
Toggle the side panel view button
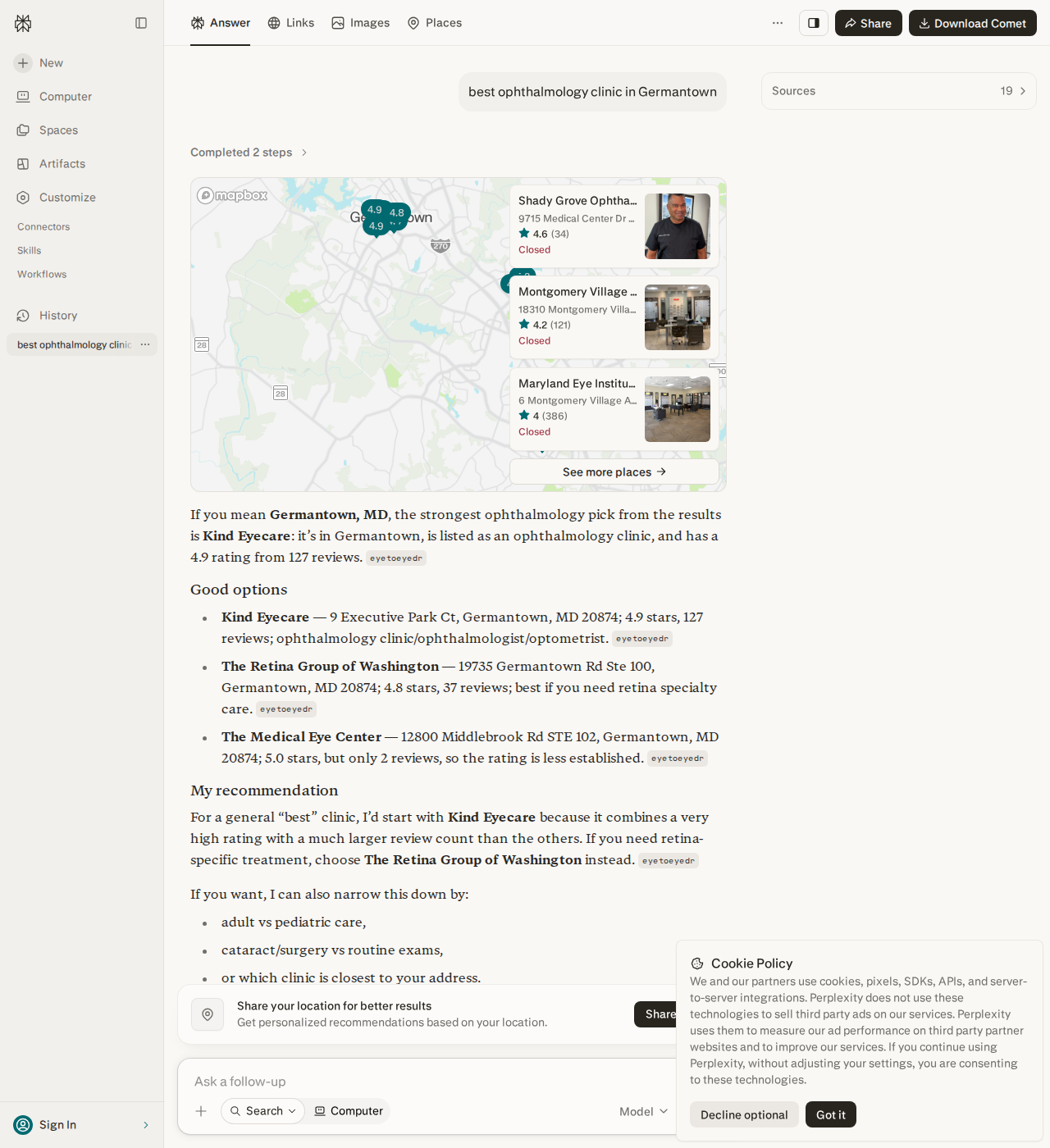pos(814,23)
